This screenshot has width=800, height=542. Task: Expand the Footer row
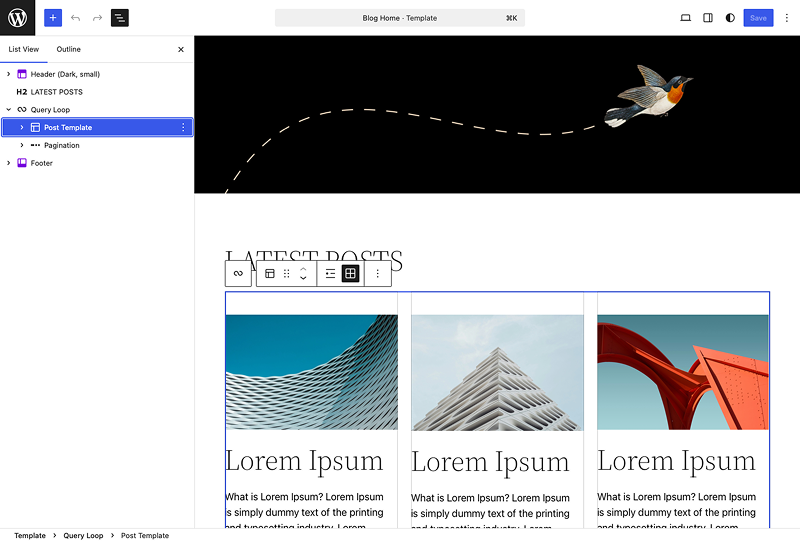[9, 163]
